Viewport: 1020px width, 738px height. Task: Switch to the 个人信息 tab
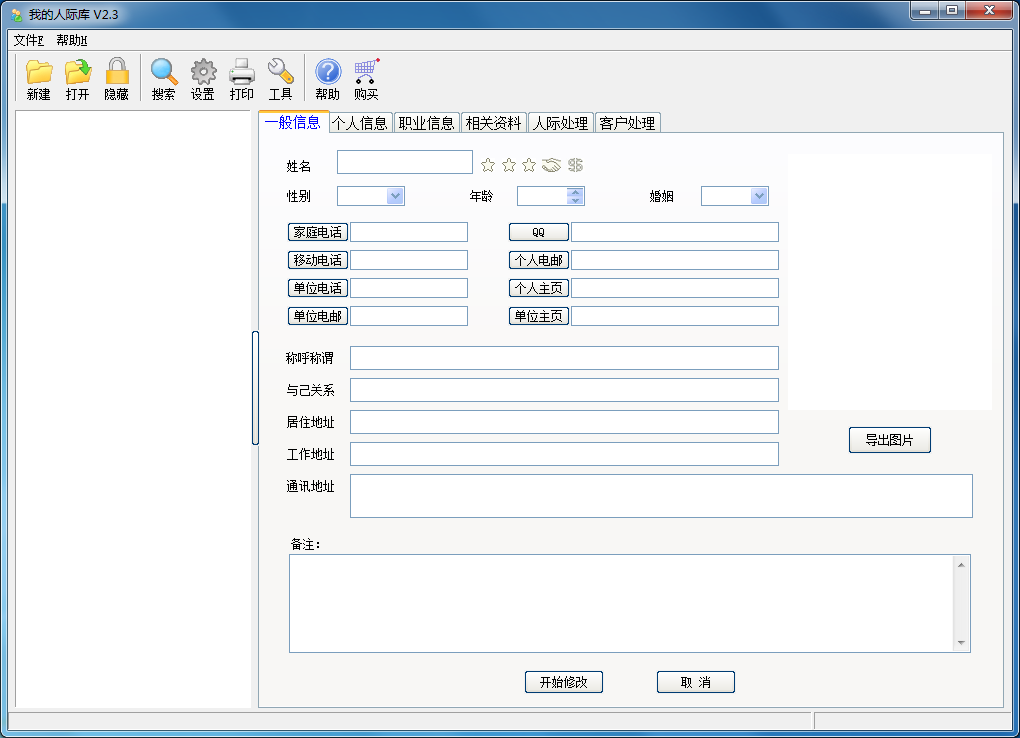coord(360,123)
